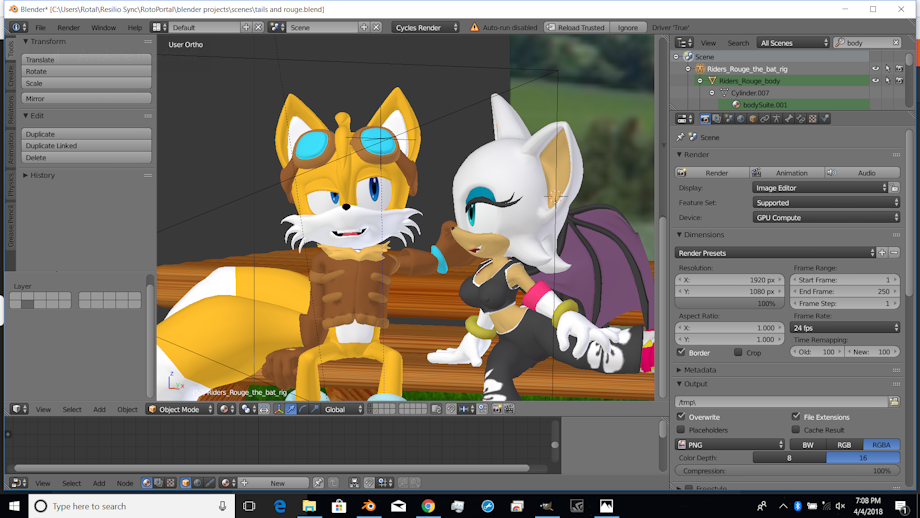Open the top Render menu
The image size is (920, 518).
[x=68, y=28]
